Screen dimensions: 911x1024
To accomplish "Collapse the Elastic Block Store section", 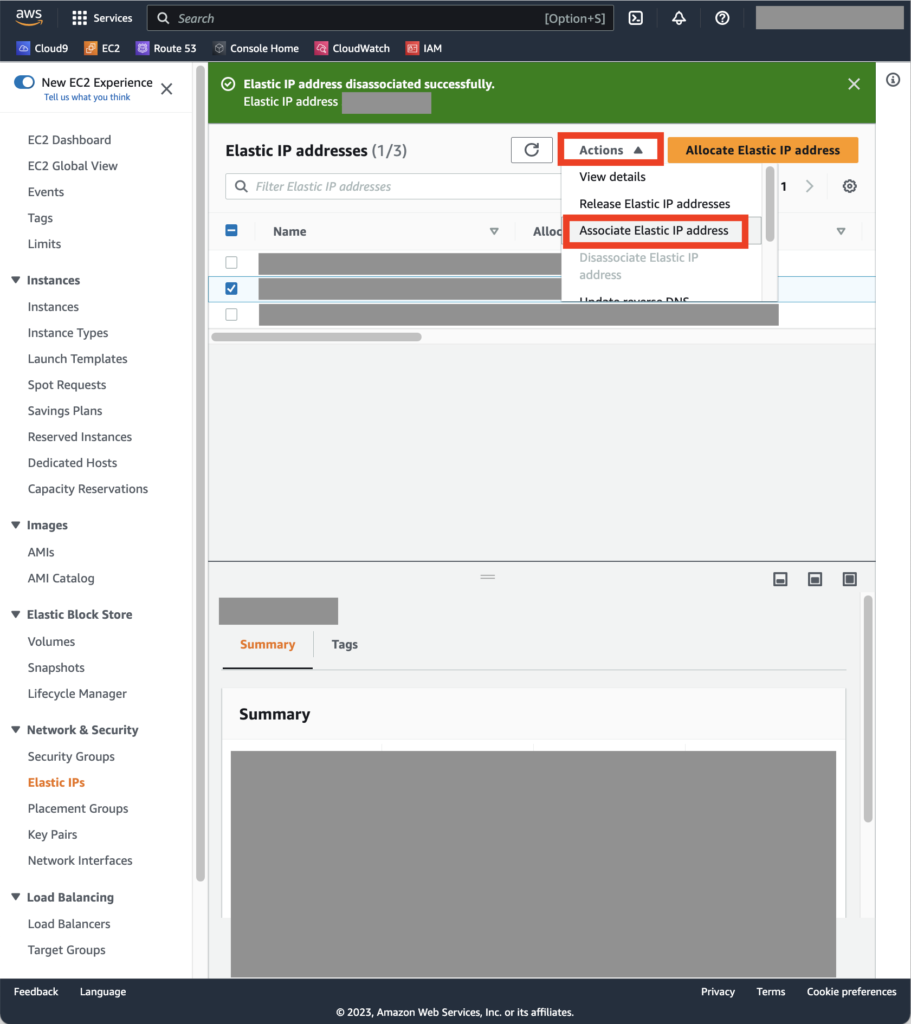I will point(16,615).
